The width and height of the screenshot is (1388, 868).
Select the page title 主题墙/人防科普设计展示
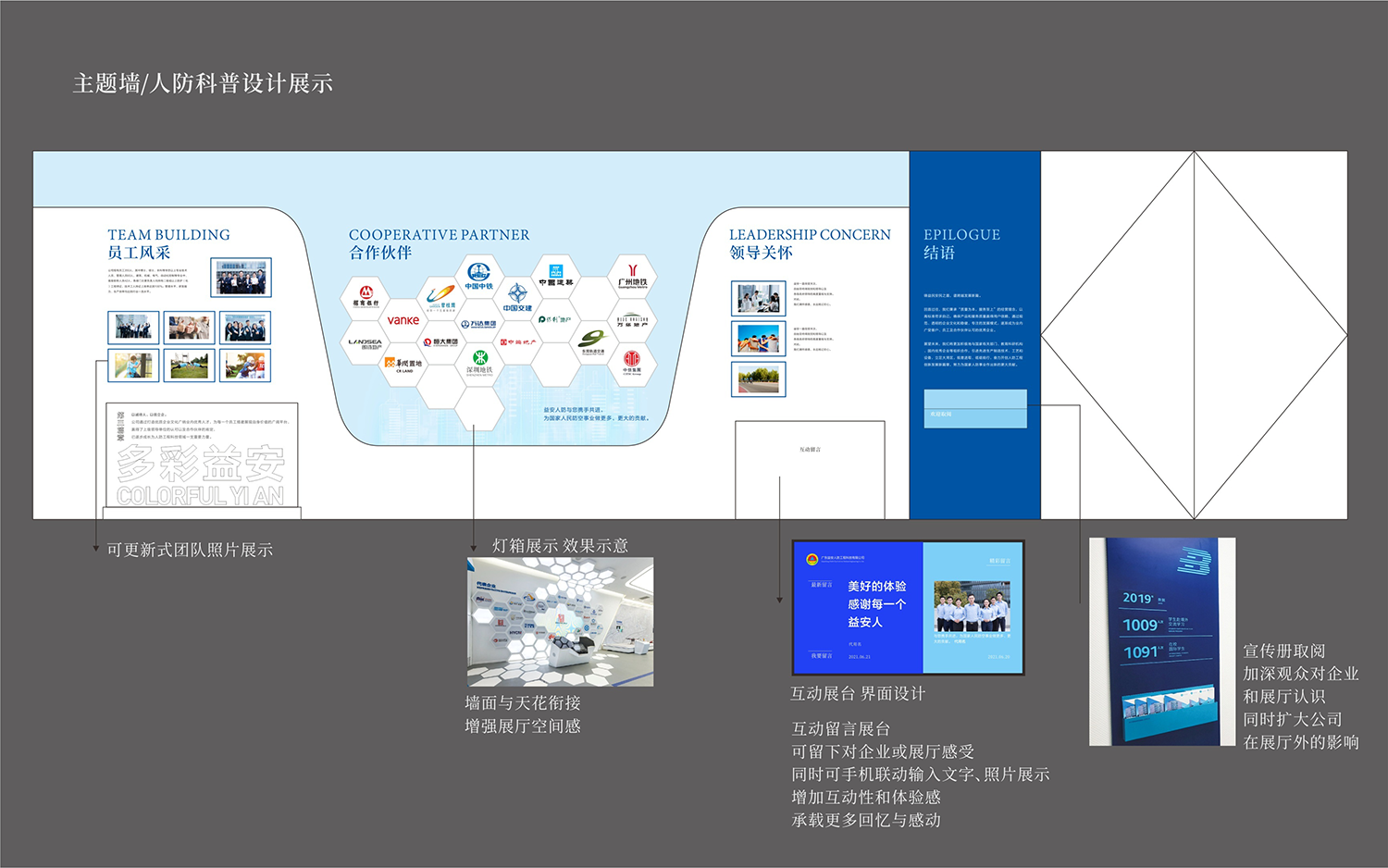point(203,83)
